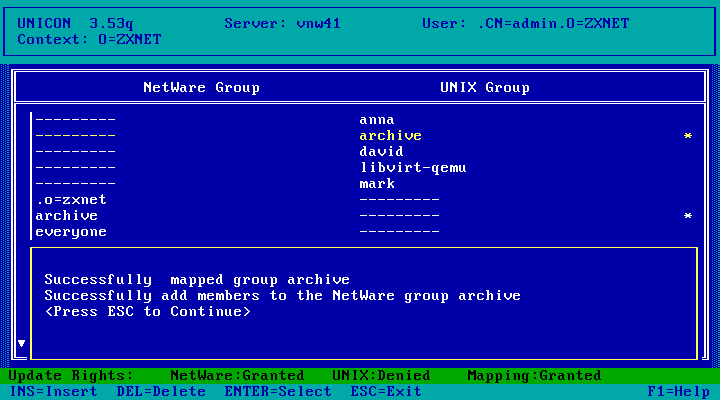Screen dimensions: 720x400
Task: Click the Context: O=ZXNET header text
Action: 89,39
